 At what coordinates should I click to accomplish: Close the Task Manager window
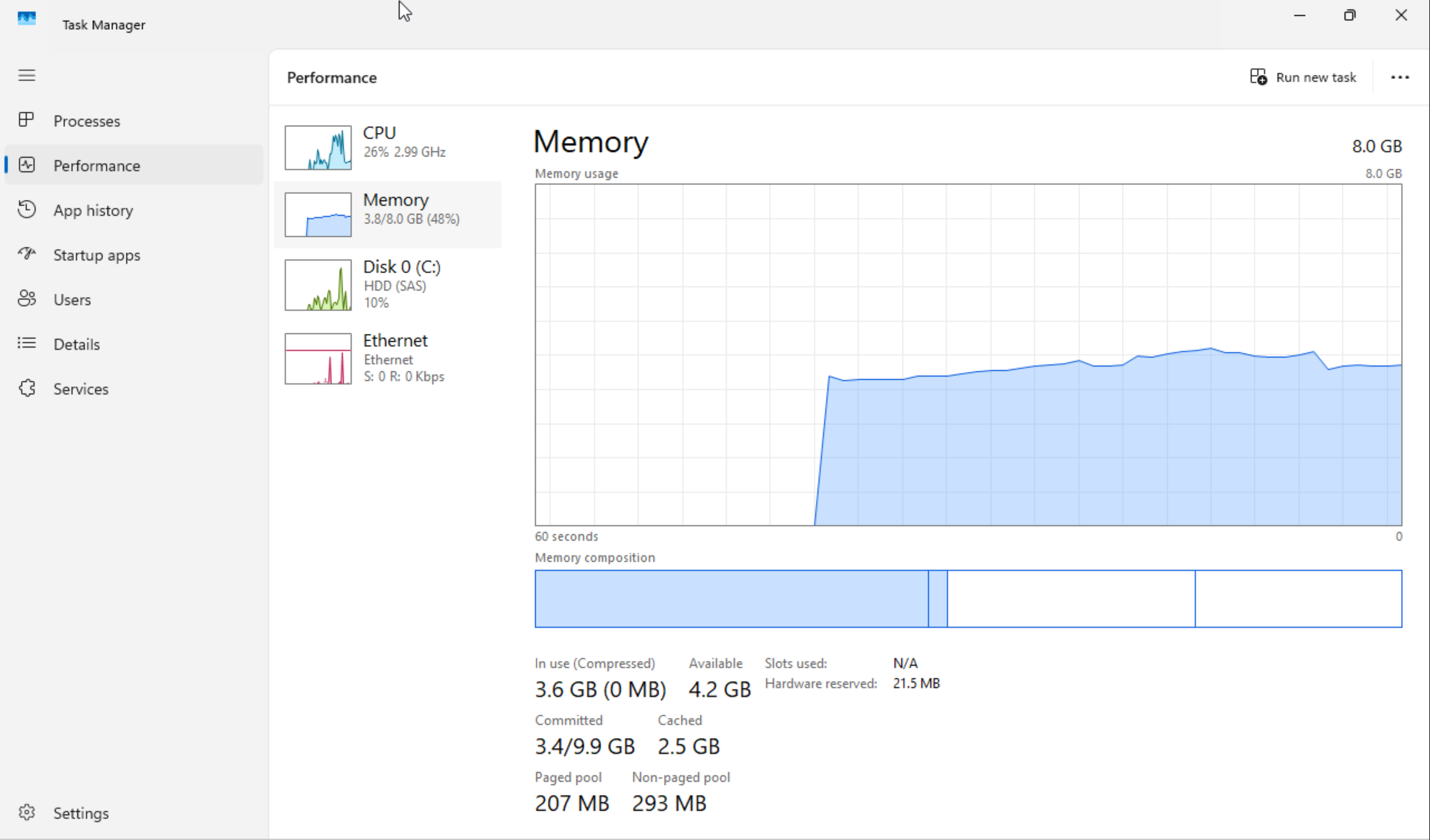point(1401,16)
